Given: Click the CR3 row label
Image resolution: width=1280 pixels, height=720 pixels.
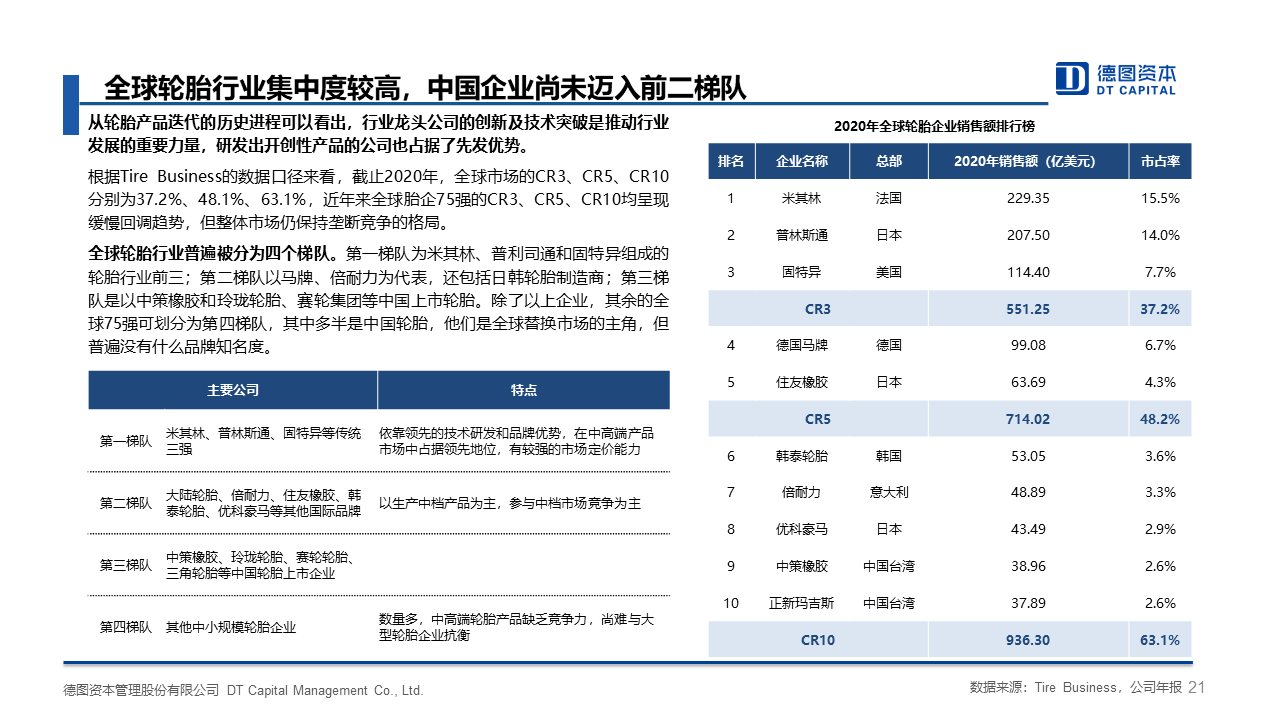Looking at the screenshot, I should (817, 309).
